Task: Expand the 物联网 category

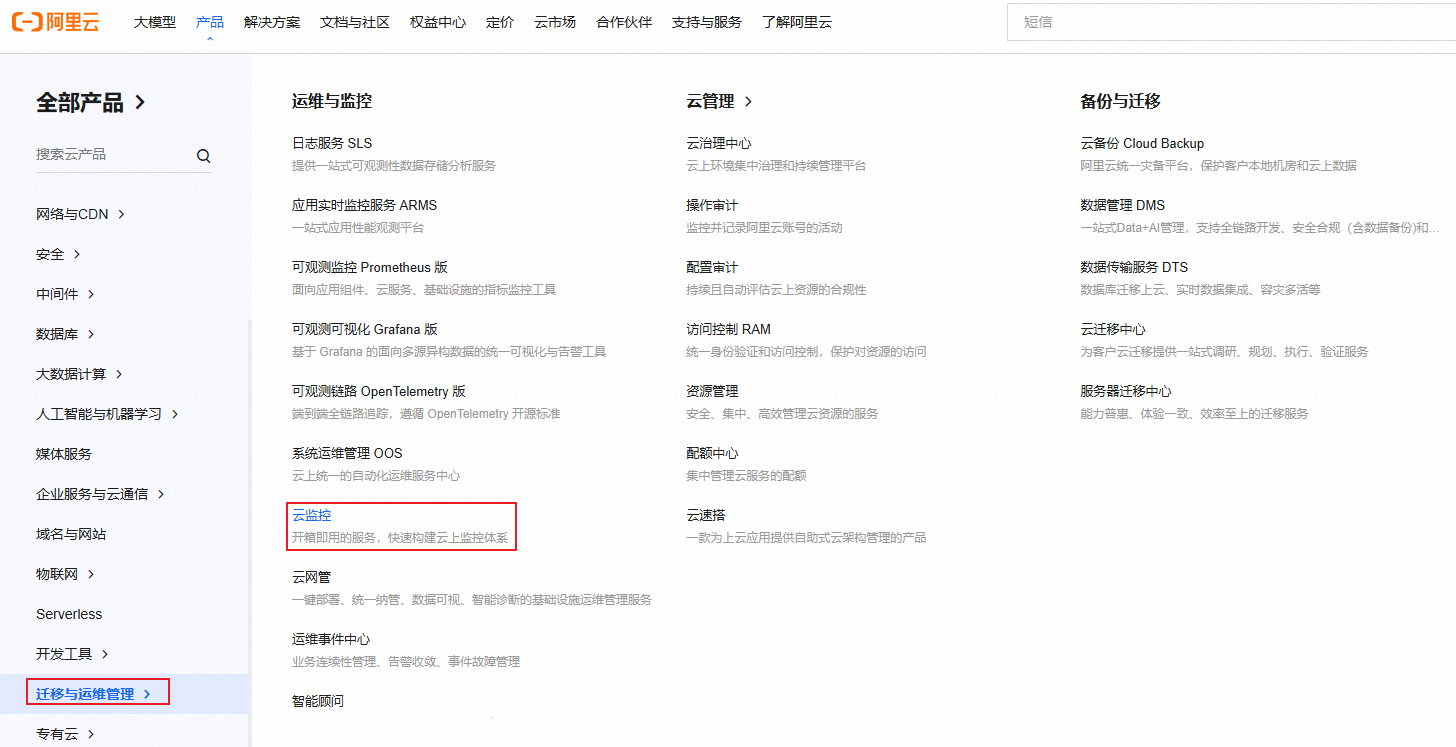Action: tap(65, 574)
